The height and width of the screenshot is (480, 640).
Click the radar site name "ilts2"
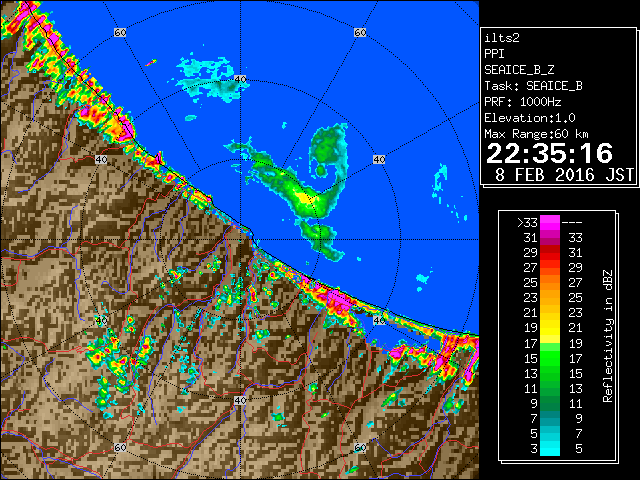(x=502, y=38)
